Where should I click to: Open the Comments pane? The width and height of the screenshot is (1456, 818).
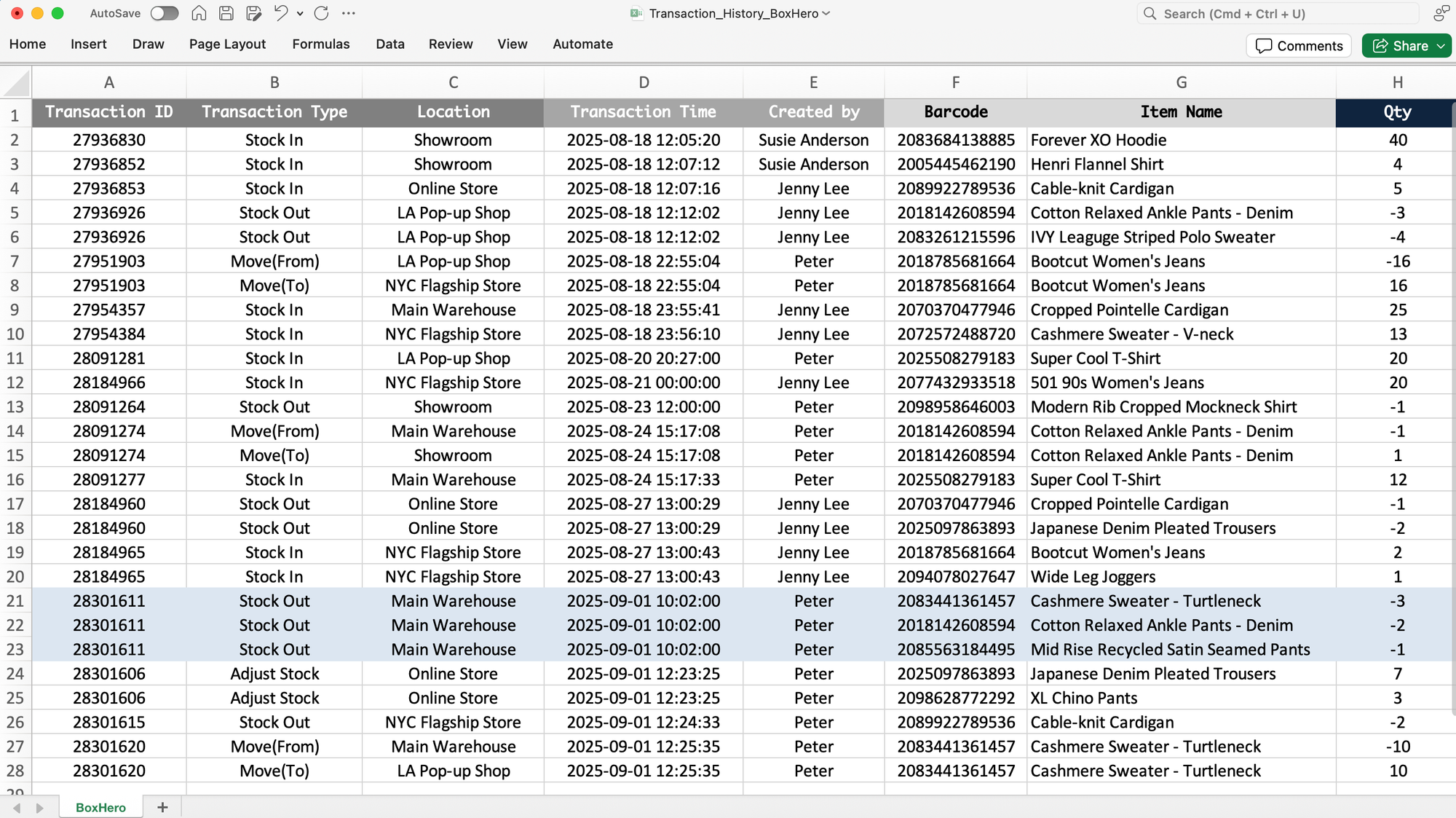pyautogui.click(x=1298, y=45)
